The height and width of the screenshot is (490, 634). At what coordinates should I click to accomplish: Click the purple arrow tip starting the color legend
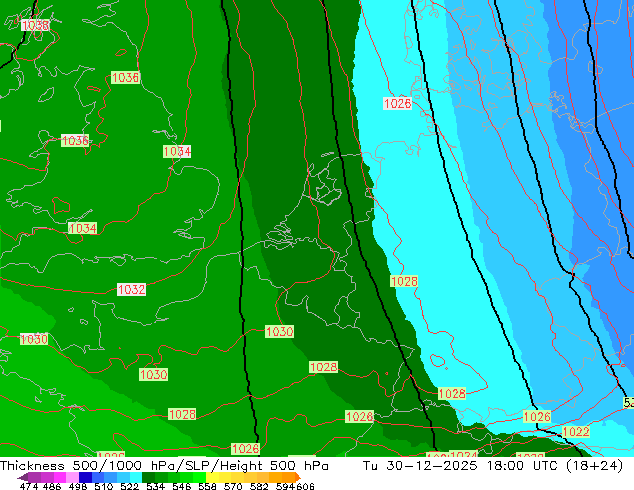[23, 477]
